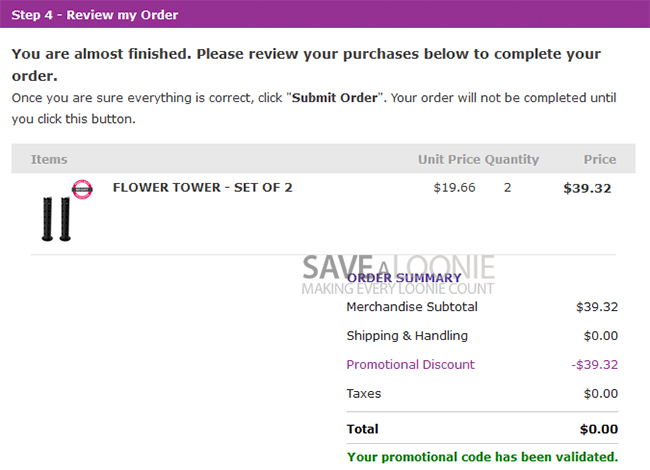Click the Taxes label
The height and width of the screenshot is (470, 650).
point(363,394)
